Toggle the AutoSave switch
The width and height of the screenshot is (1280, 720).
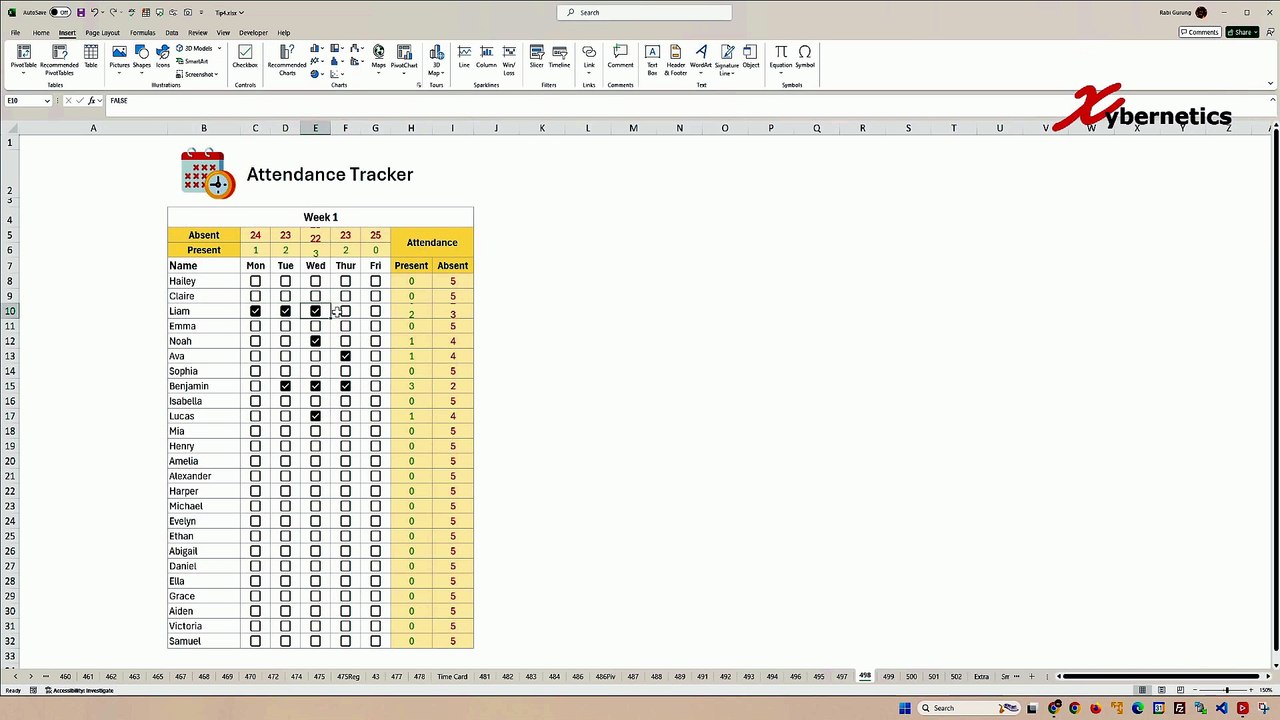(x=60, y=12)
